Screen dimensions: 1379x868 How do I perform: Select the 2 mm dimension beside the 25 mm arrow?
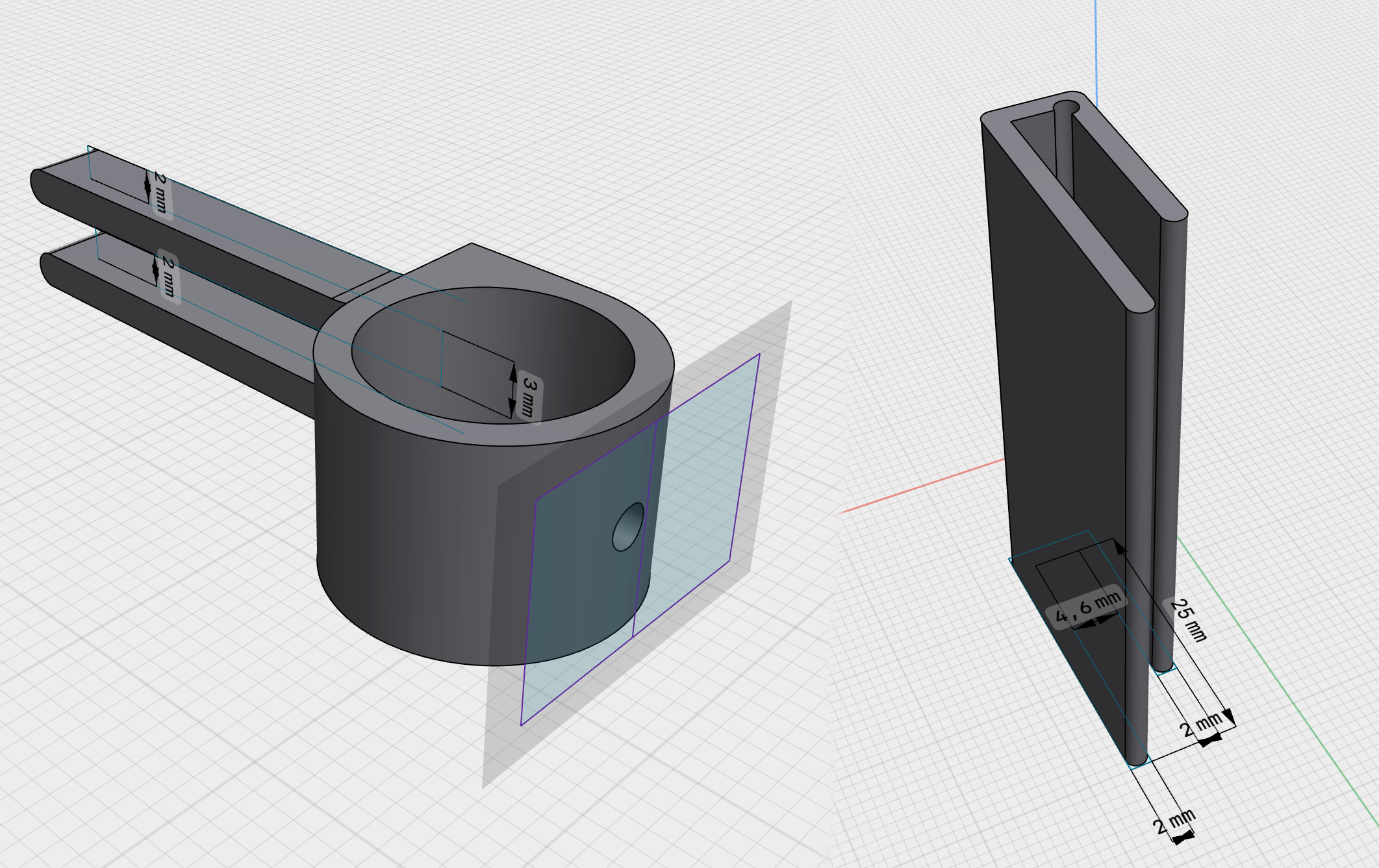(1200, 725)
